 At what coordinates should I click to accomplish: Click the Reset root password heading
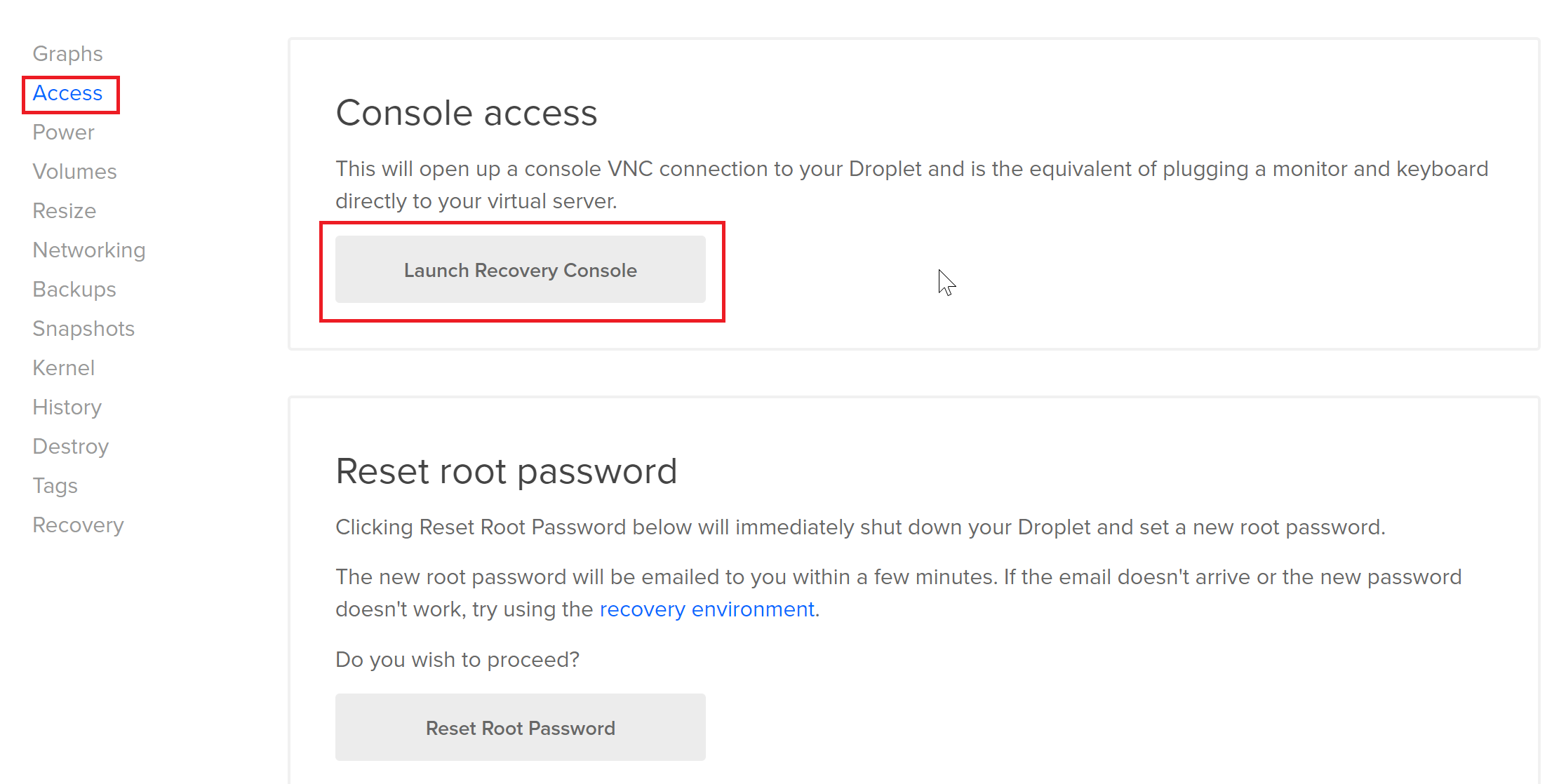506,471
